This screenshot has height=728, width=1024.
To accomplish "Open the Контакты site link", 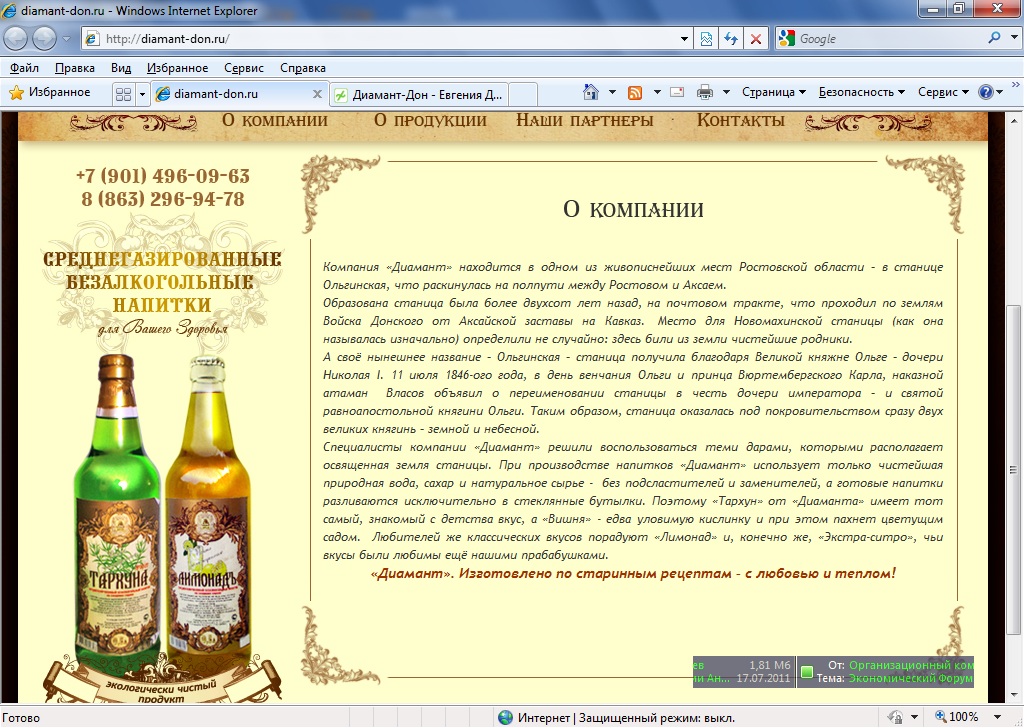I will (x=741, y=120).
